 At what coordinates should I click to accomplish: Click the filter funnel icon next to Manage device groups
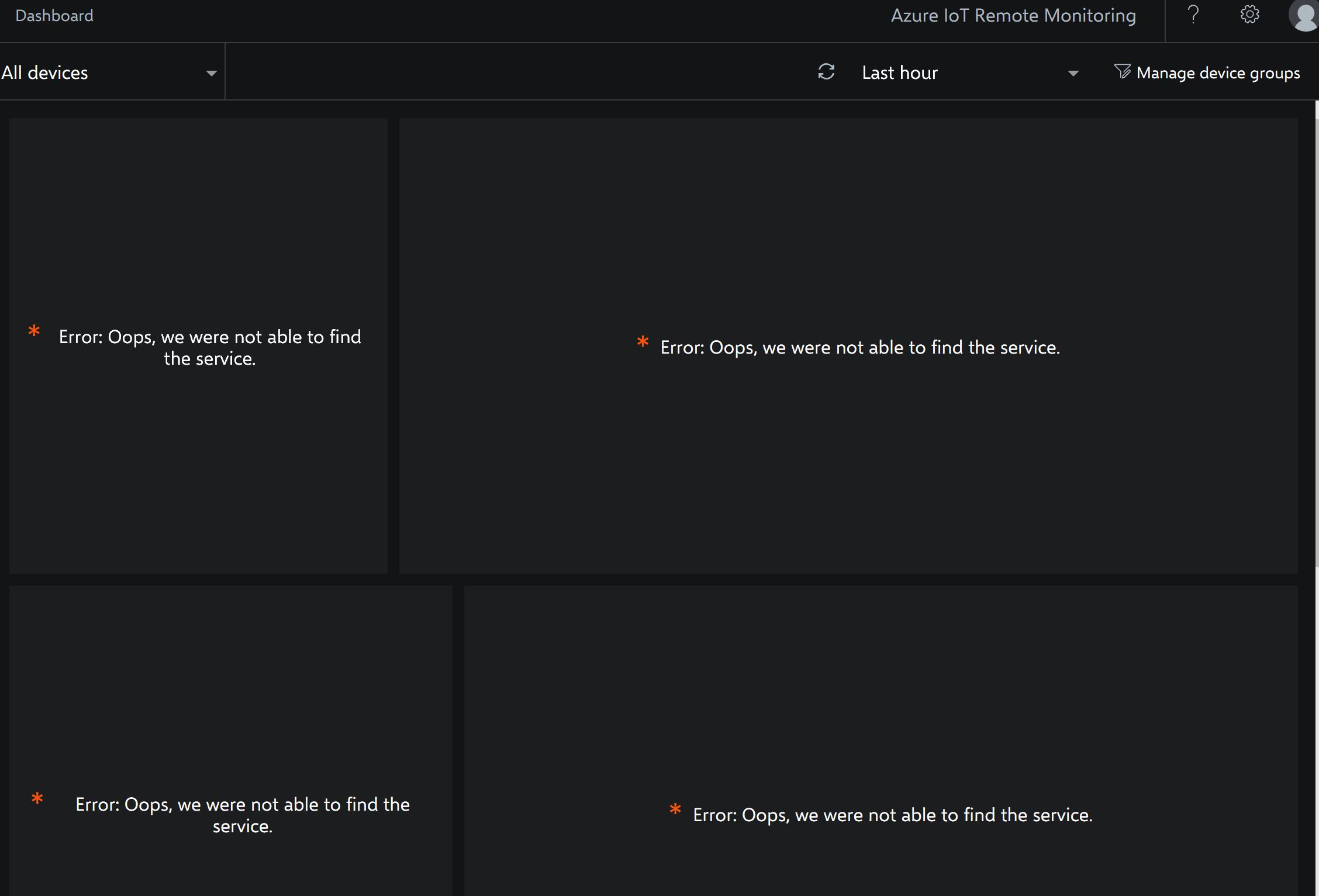1122,71
